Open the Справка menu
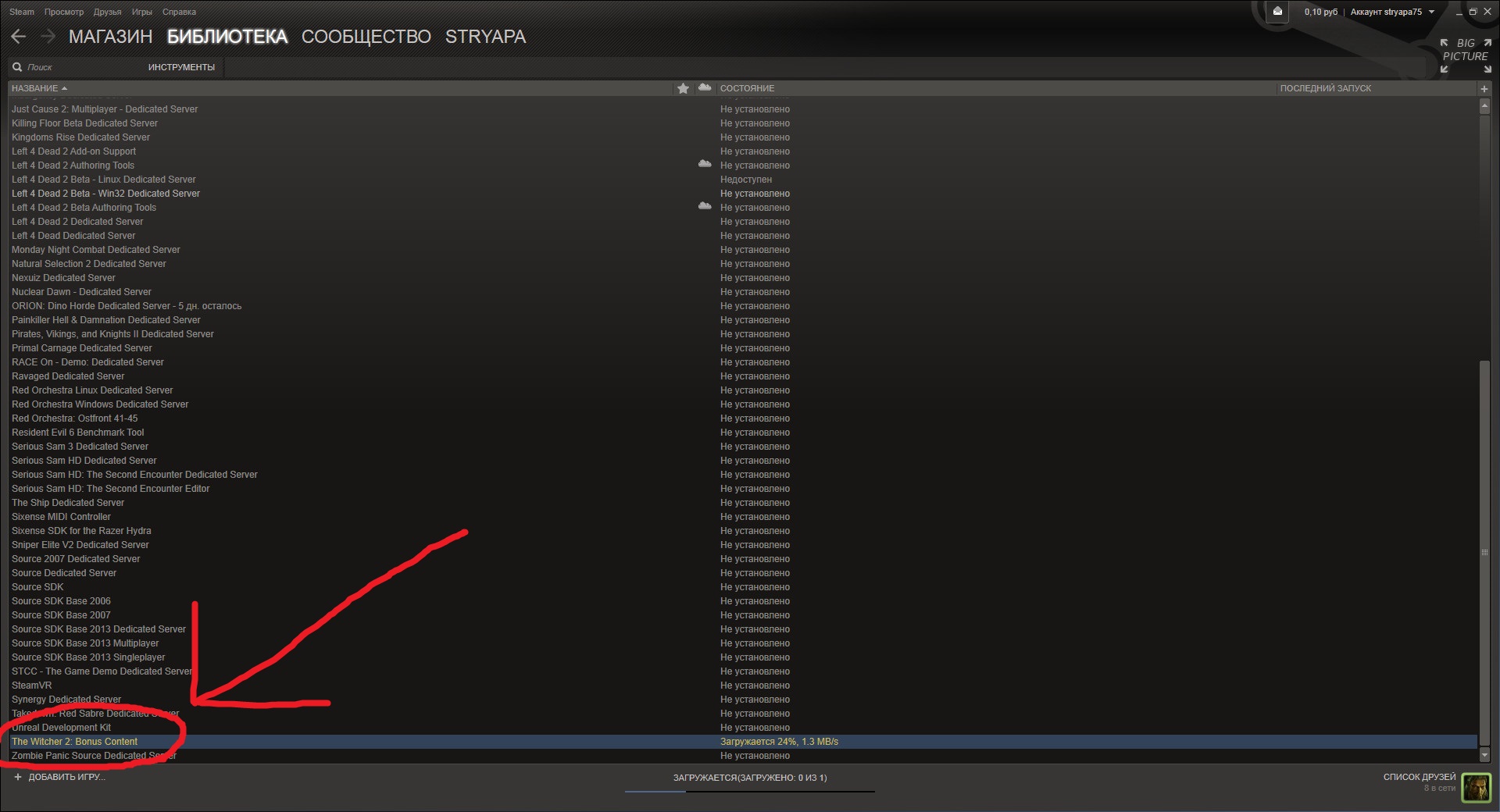This screenshot has width=1500, height=812. (180, 12)
